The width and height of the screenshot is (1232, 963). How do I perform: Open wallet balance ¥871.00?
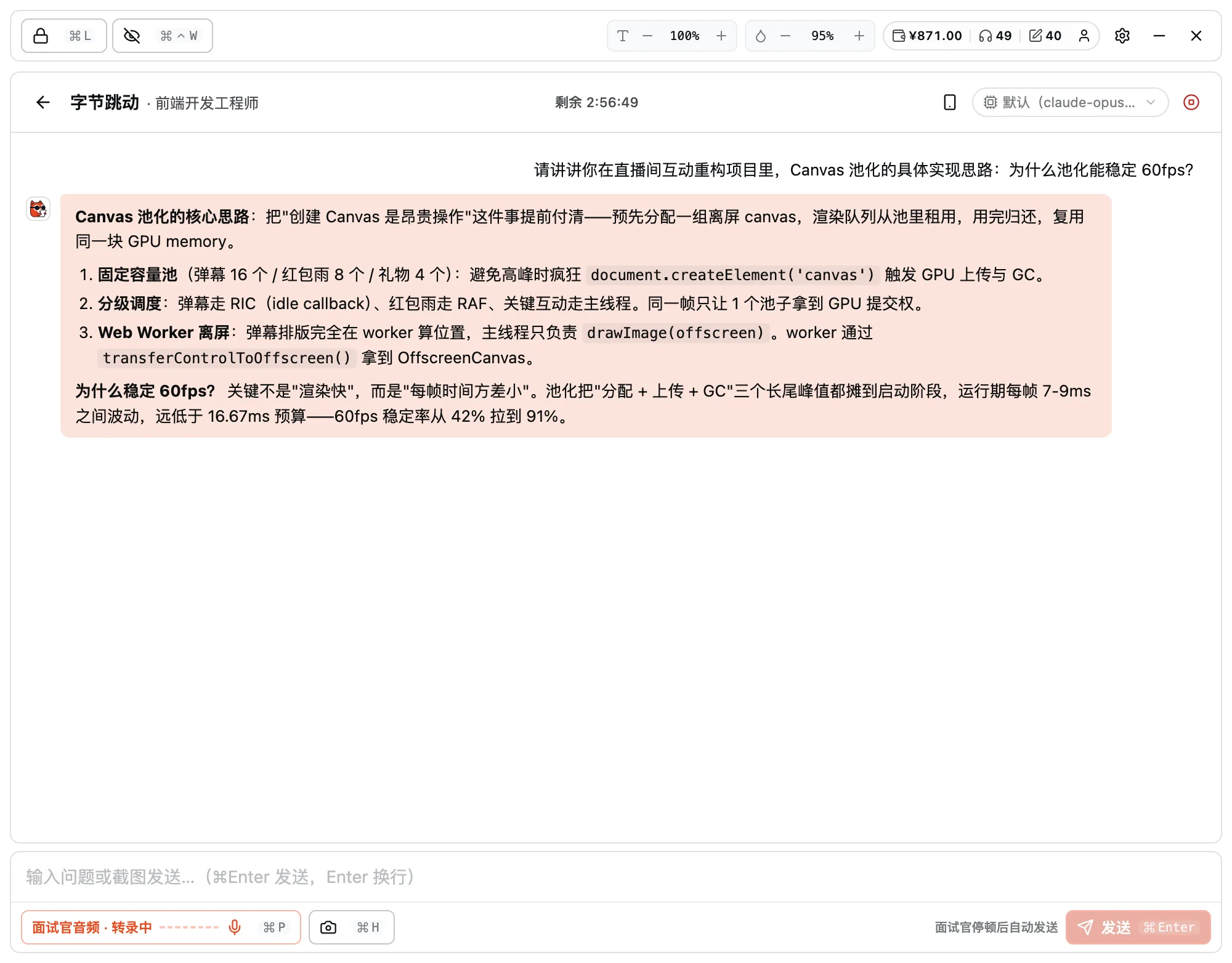pos(927,36)
